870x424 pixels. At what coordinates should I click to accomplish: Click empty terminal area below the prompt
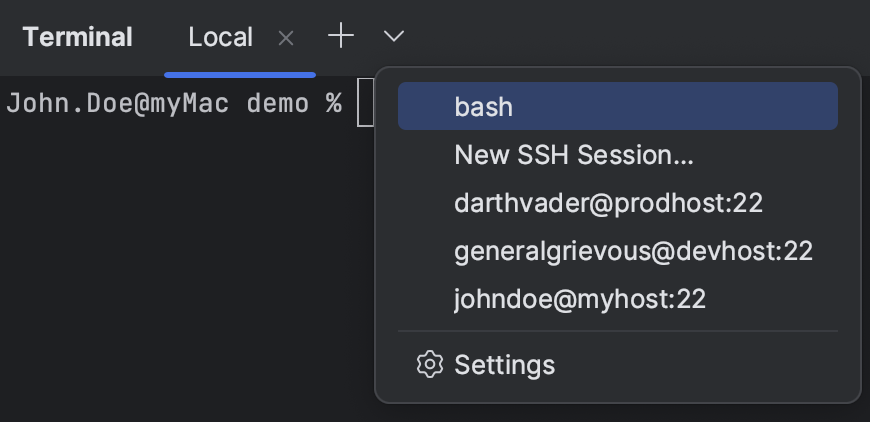click(180, 270)
